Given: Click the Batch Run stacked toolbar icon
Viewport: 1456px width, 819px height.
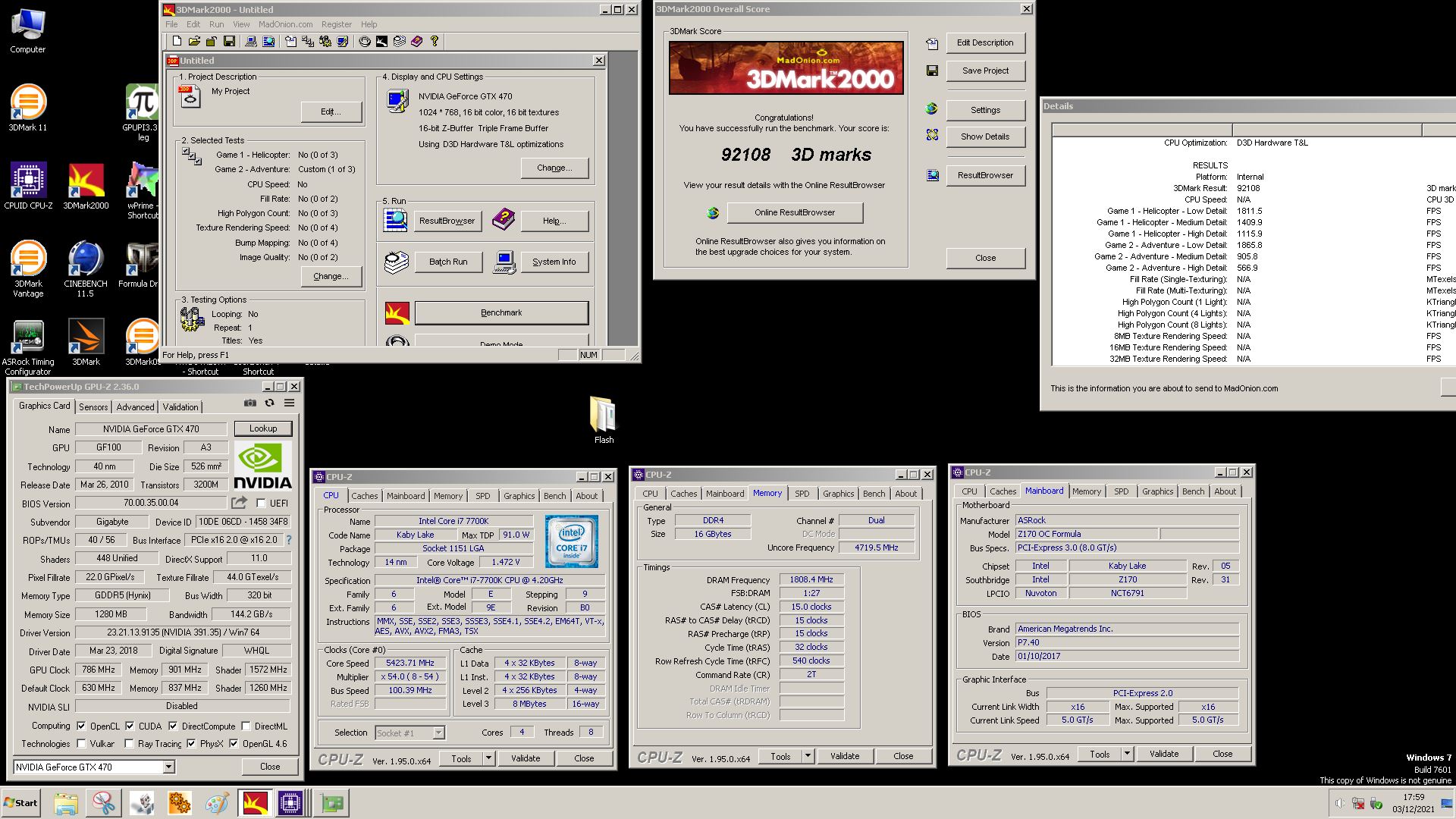Looking at the screenshot, I should [x=399, y=41].
